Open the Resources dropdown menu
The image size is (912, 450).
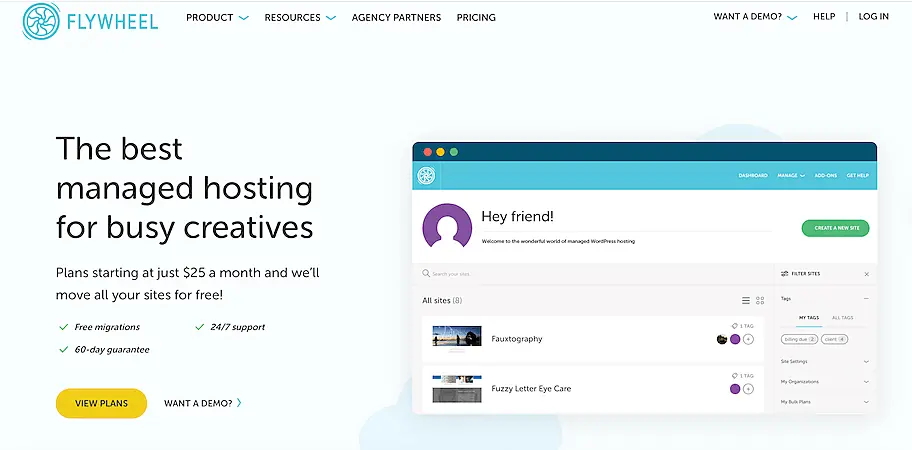coord(300,17)
